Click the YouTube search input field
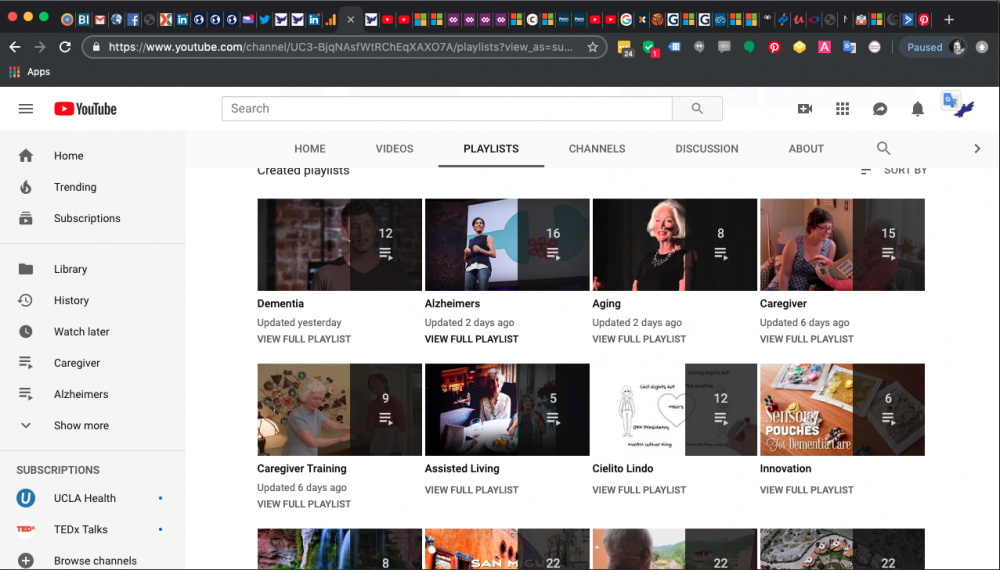 pyautogui.click(x=445, y=109)
